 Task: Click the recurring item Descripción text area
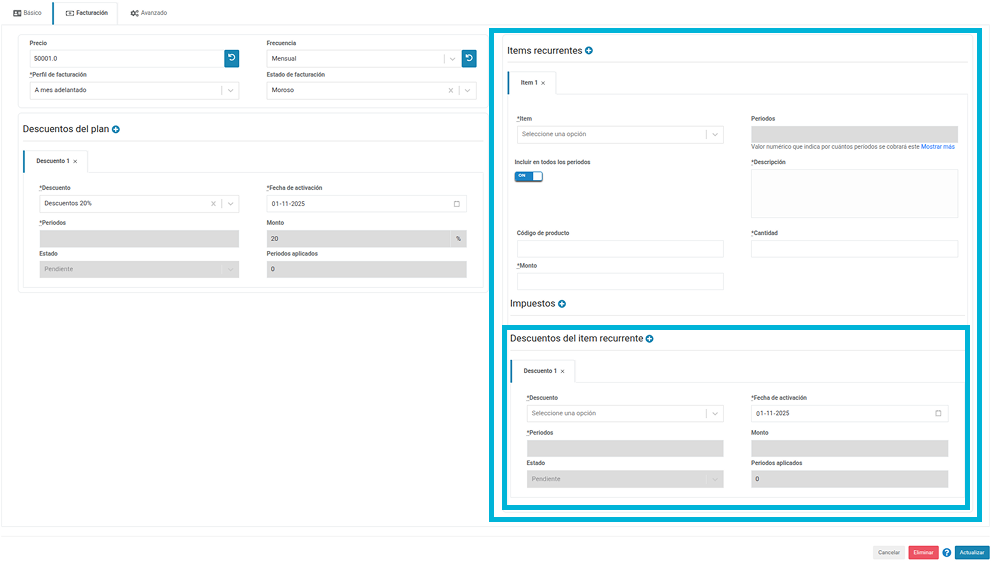click(854, 193)
